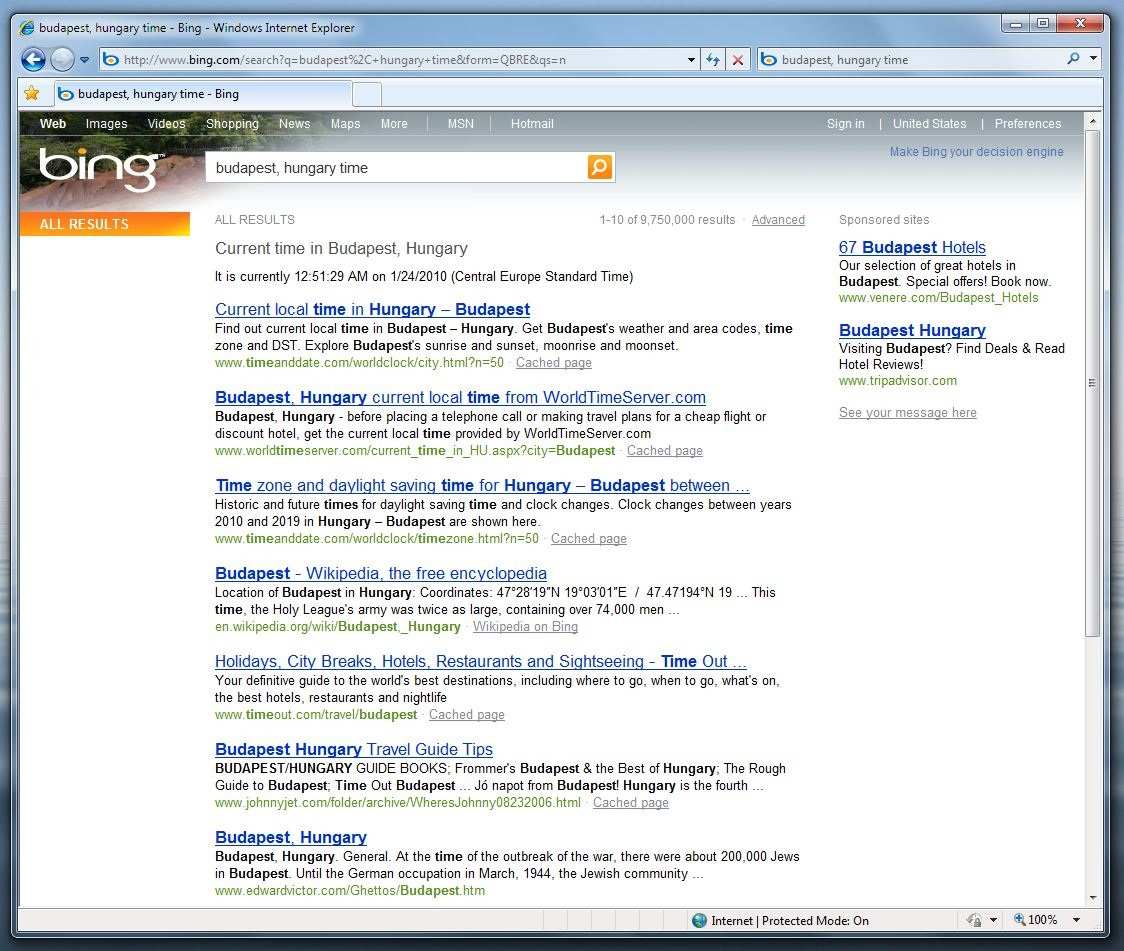Click 'See your message here' link

(x=908, y=413)
